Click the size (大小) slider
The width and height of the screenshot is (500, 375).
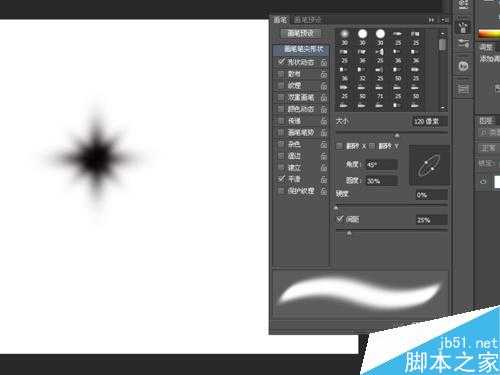tap(391, 134)
